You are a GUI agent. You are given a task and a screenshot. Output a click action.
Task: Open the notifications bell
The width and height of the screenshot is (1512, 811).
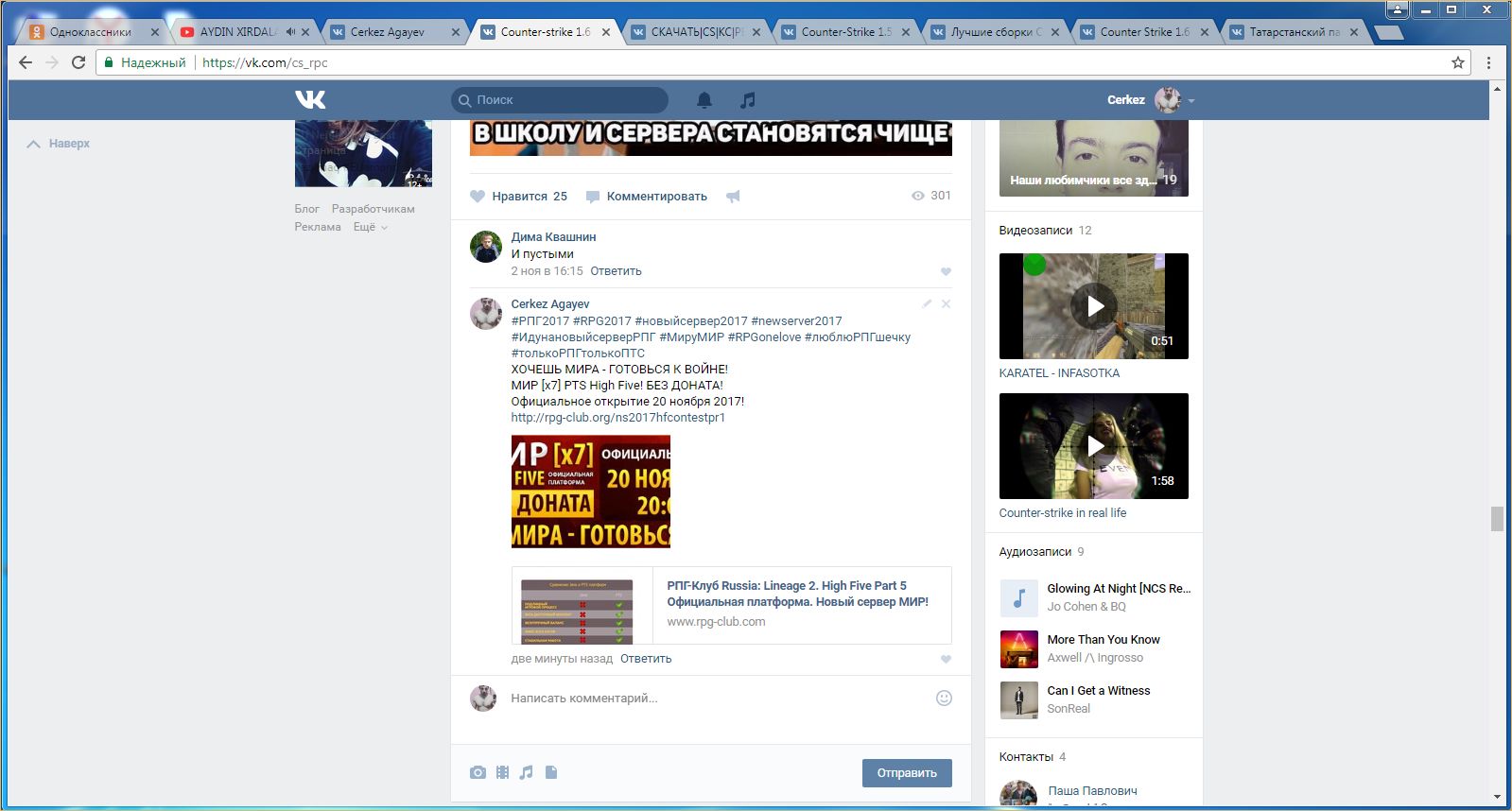(704, 100)
